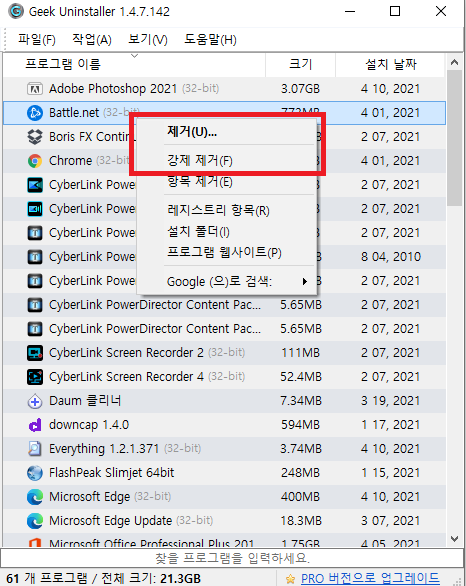Image resolution: width=466 pixels, height=586 pixels.
Task: Click the 594MB size value
Action: (x=300, y=425)
